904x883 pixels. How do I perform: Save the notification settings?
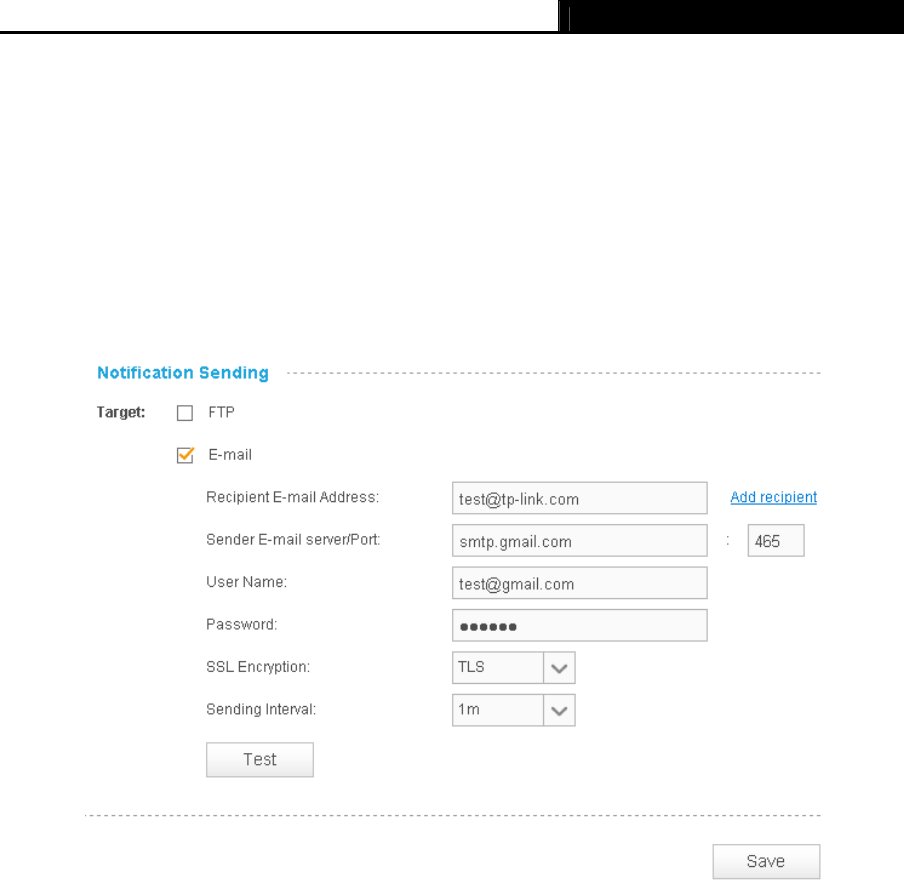766,861
